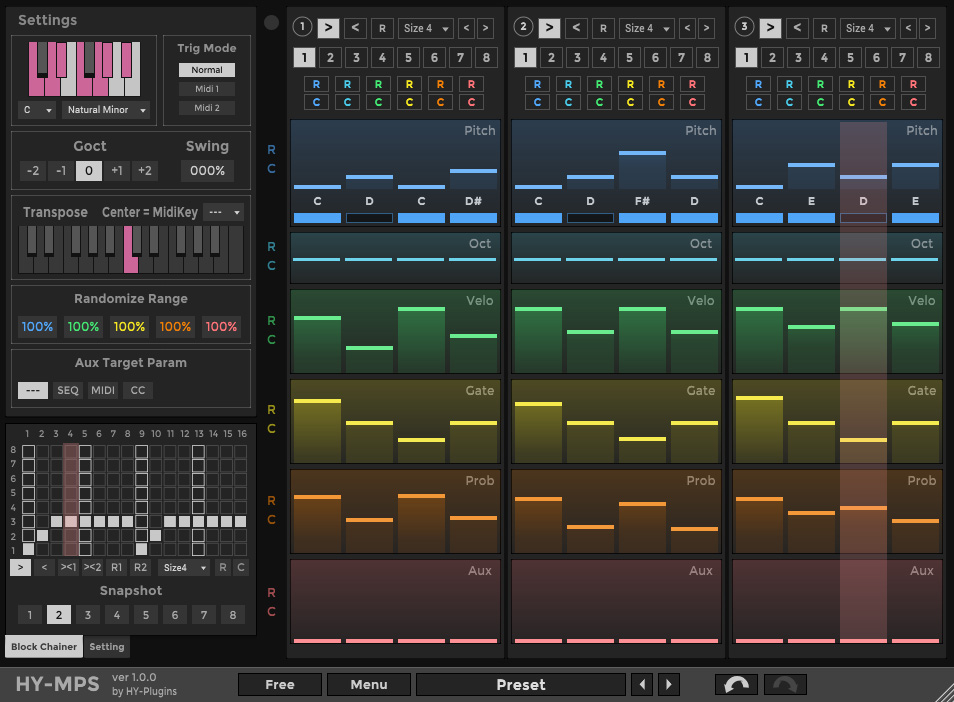
Task: Select Snapshot 2
Action: tap(59, 615)
